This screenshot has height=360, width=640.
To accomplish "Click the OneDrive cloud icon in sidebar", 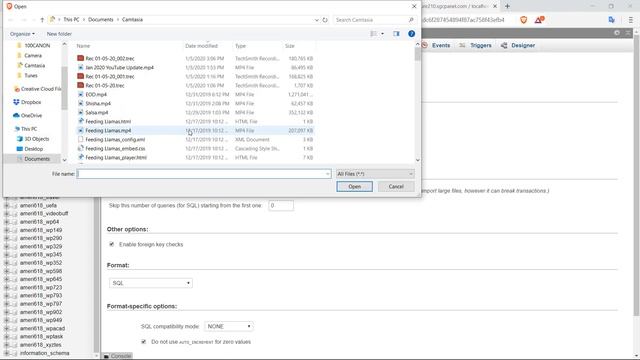I will tap(16, 116).
